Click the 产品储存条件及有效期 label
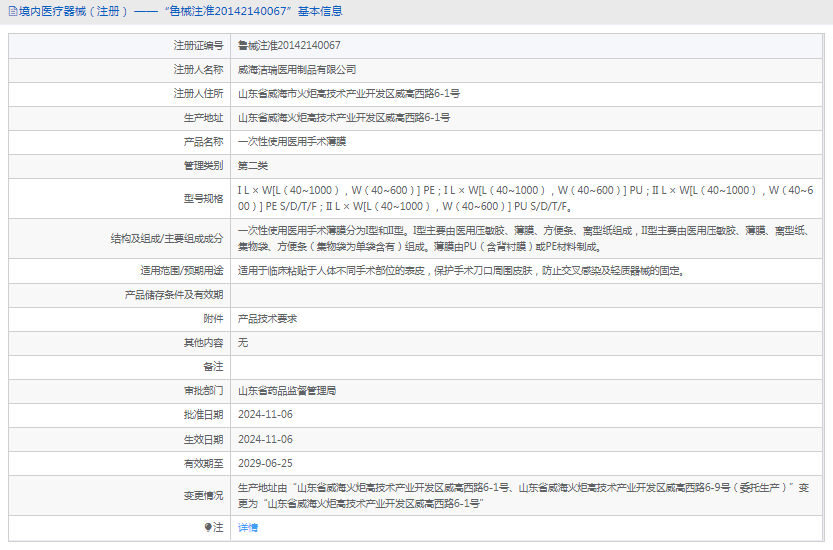This screenshot has width=833, height=550. point(174,295)
